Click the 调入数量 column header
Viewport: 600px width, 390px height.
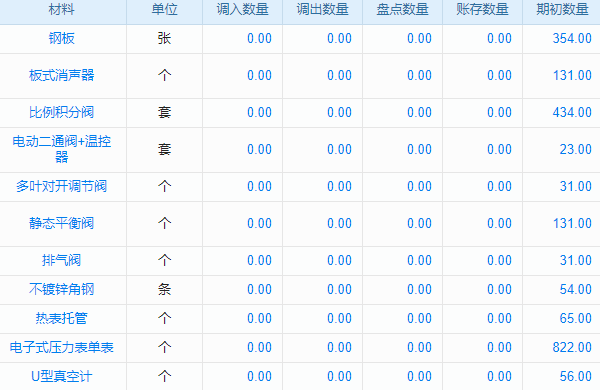243,10
